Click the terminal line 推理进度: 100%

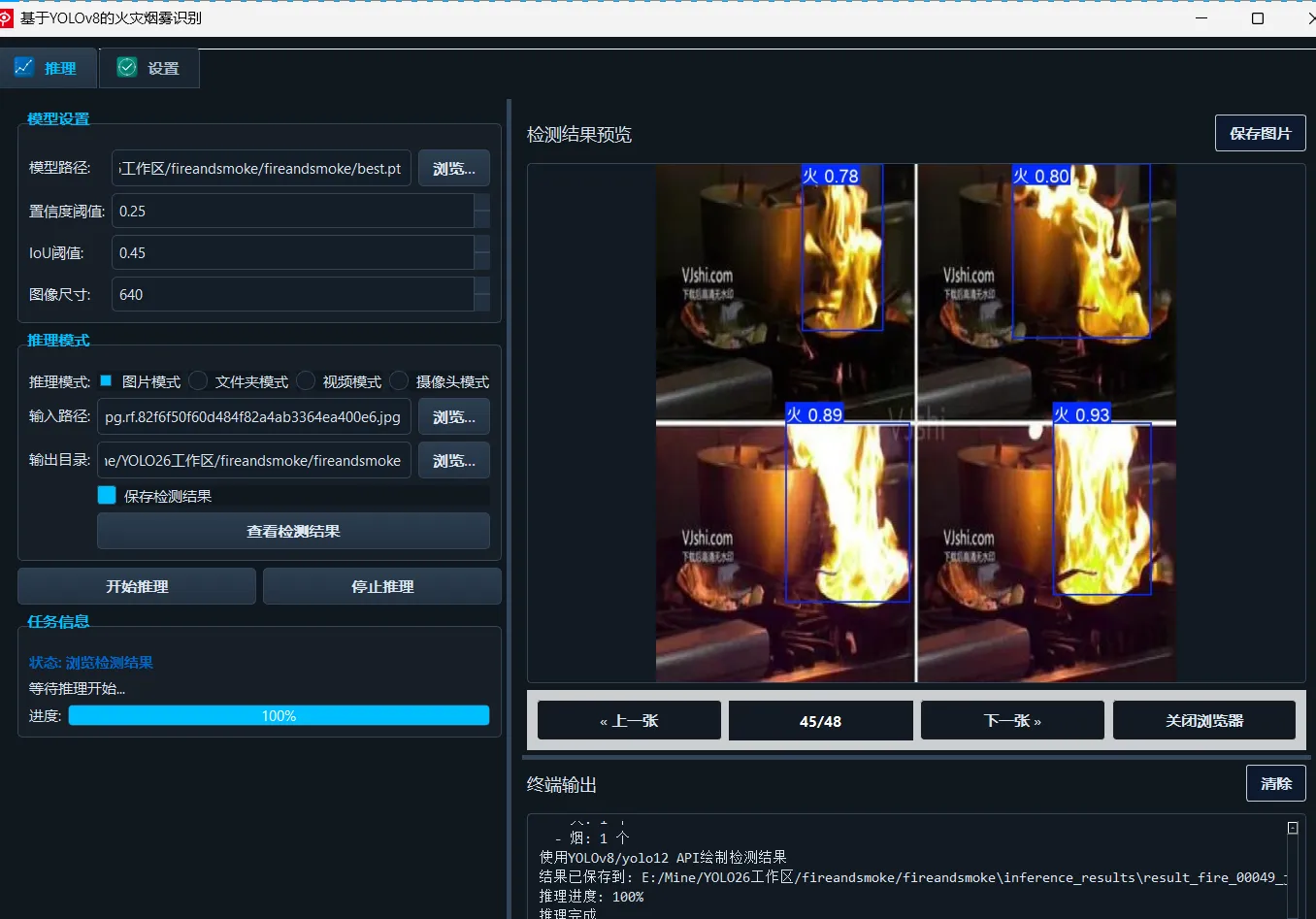point(592,897)
